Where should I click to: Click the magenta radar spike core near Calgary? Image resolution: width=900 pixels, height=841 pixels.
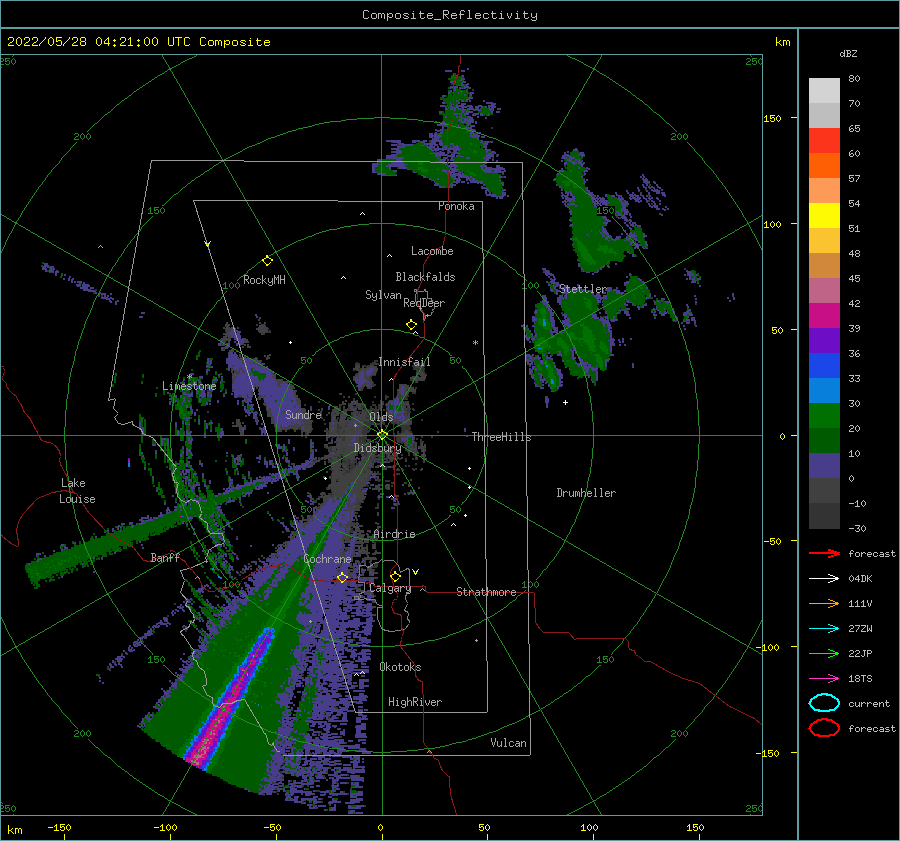pyautogui.click(x=232, y=697)
